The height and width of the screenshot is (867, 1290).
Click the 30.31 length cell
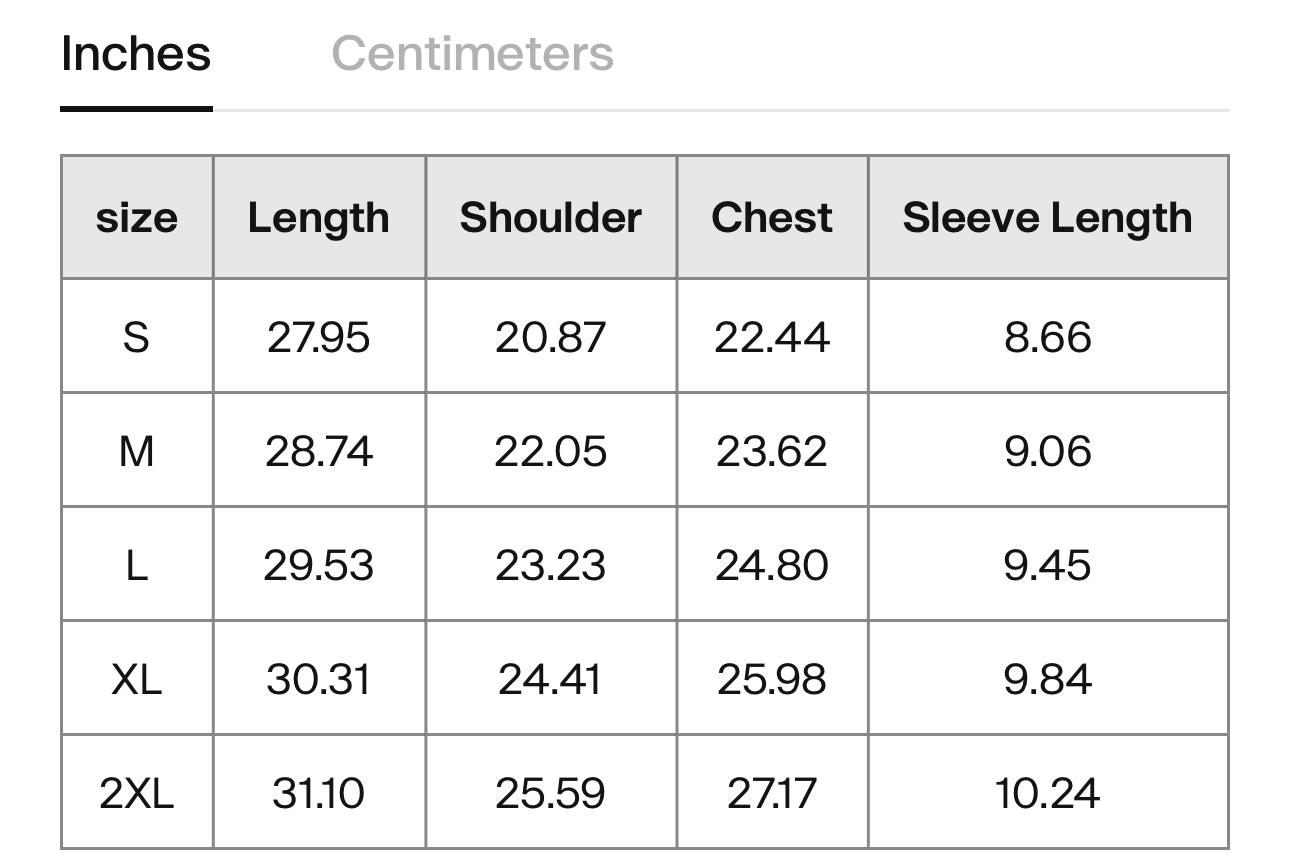click(319, 679)
